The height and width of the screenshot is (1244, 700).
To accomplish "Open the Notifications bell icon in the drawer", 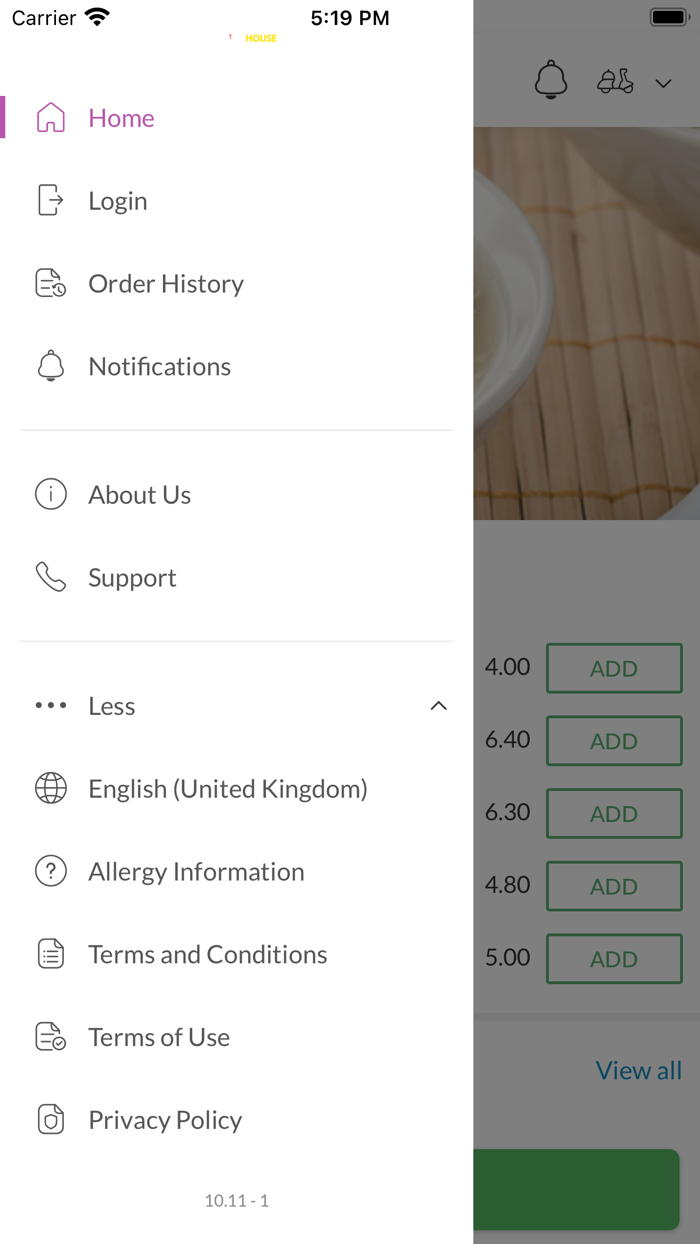I will click(50, 366).
